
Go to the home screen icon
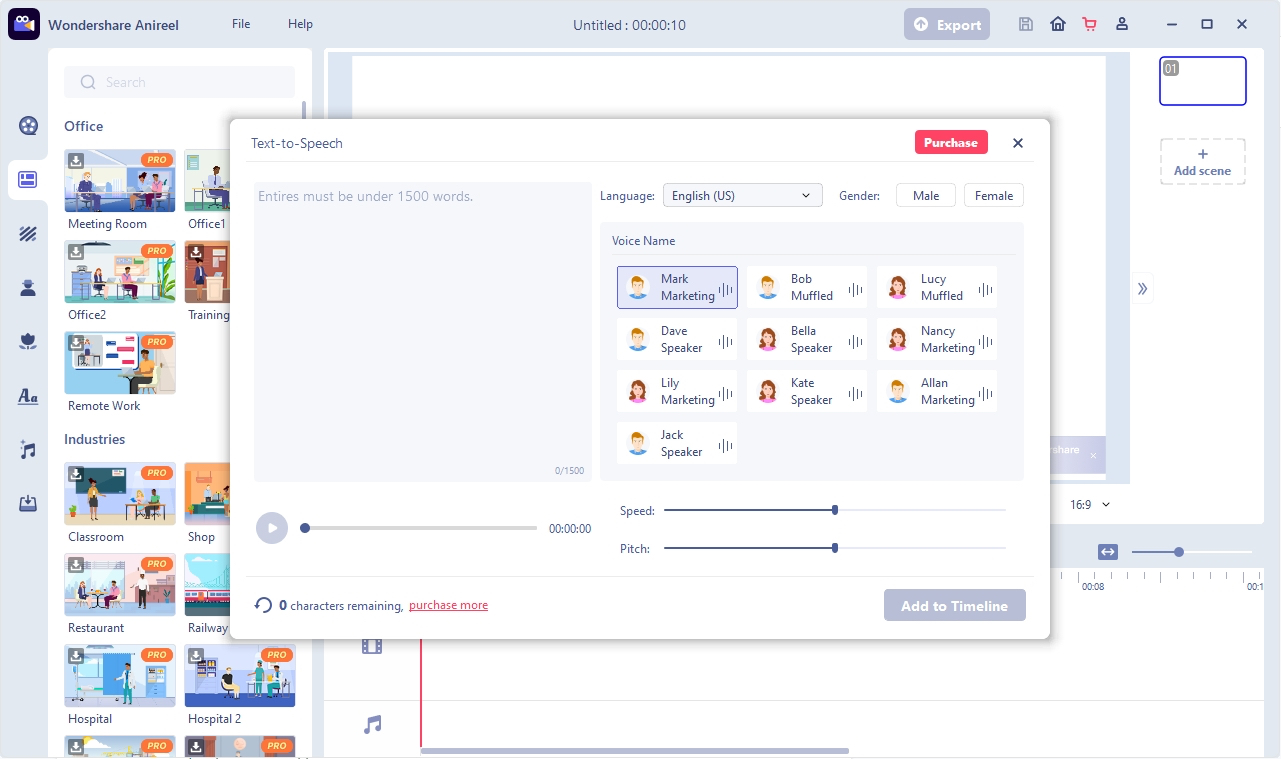1058,24
